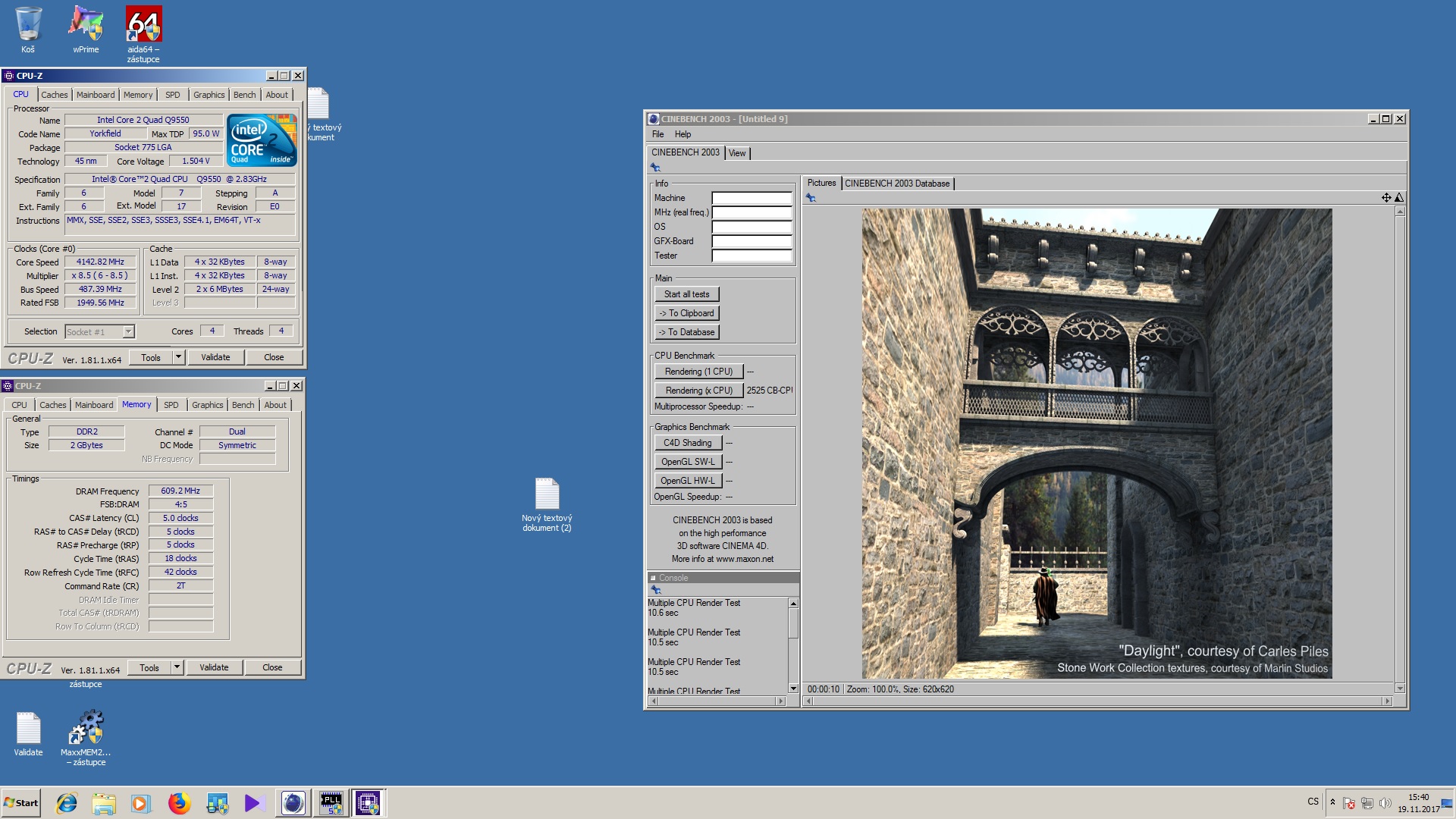Open Graphics tab in lower CPU-Z window
The width and height of the screenshot is (1456, 819).
pos(208,405)
